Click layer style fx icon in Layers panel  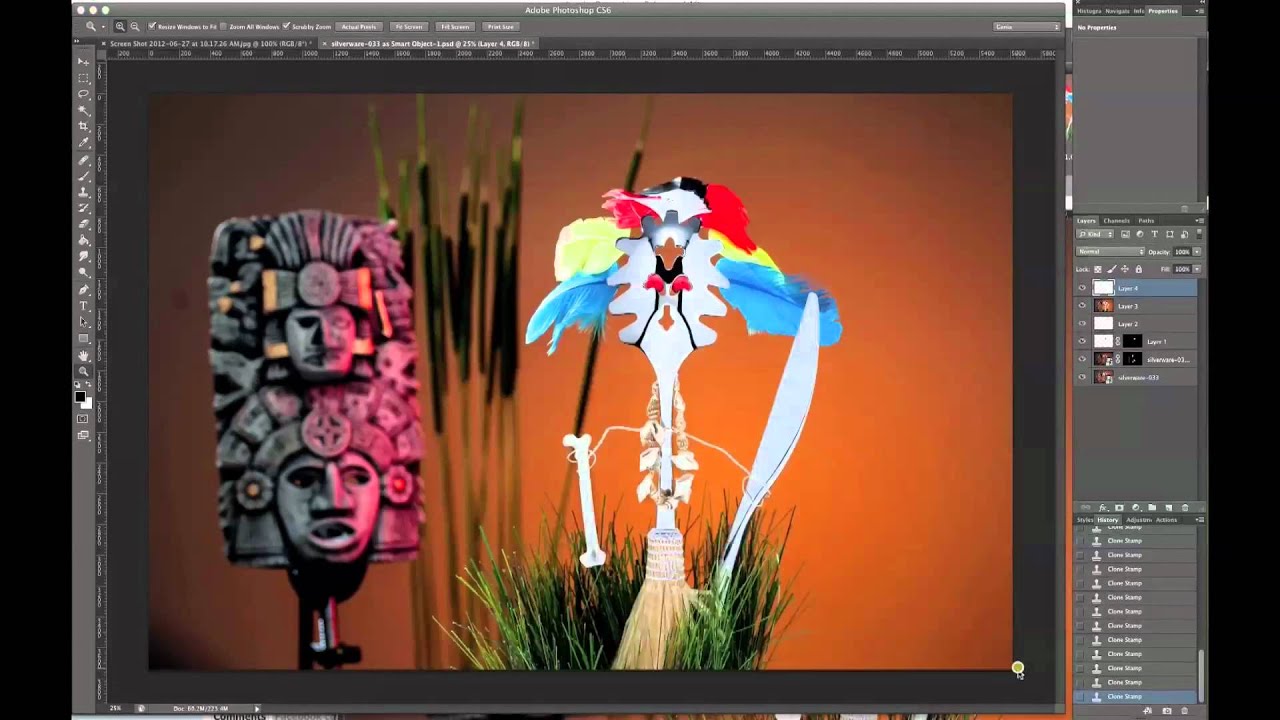[x=1103, y=507]
